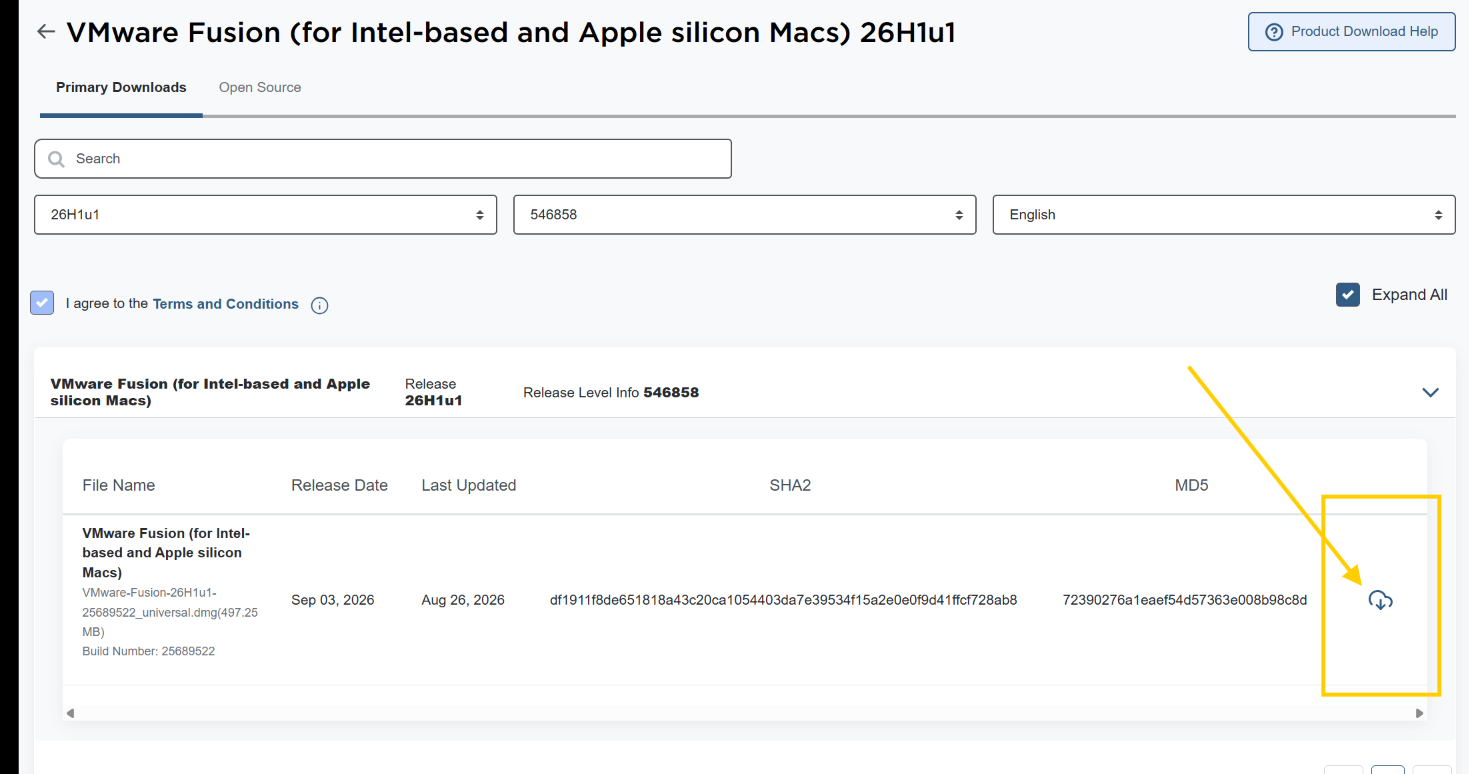Screen dimensions: 1469x774
Task: Switch to the Open Source tab
Action: [x=260, y=88]
